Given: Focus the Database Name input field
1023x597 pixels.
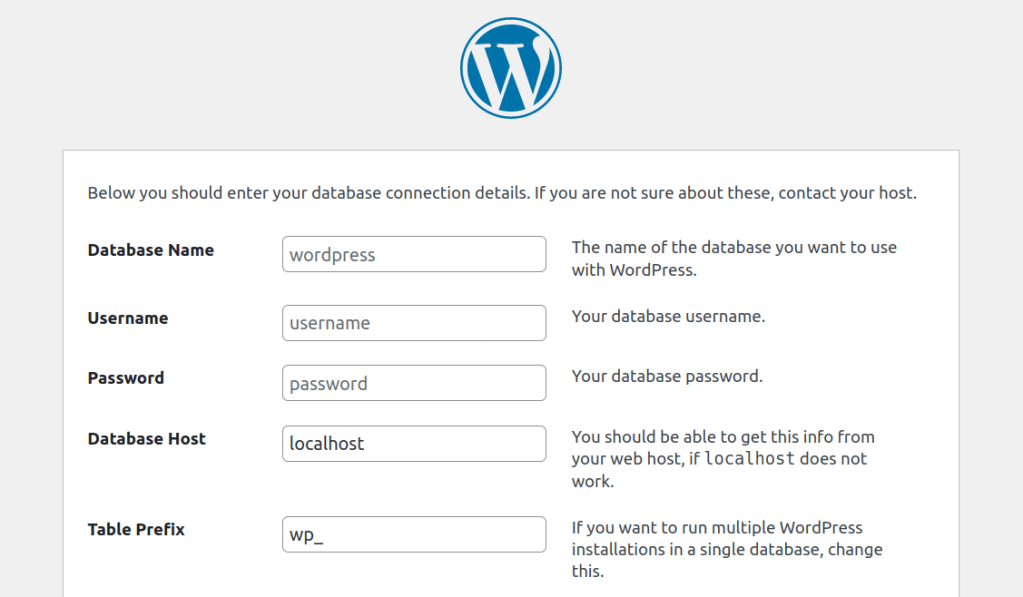Looking at the screenshot, I should (x=414, y=254).
